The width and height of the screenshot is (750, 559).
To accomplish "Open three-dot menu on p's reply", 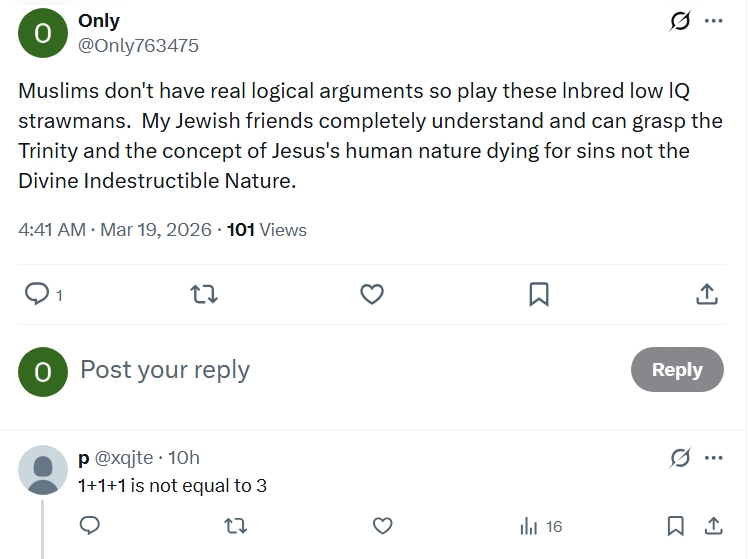I will (x=713, y=458).
